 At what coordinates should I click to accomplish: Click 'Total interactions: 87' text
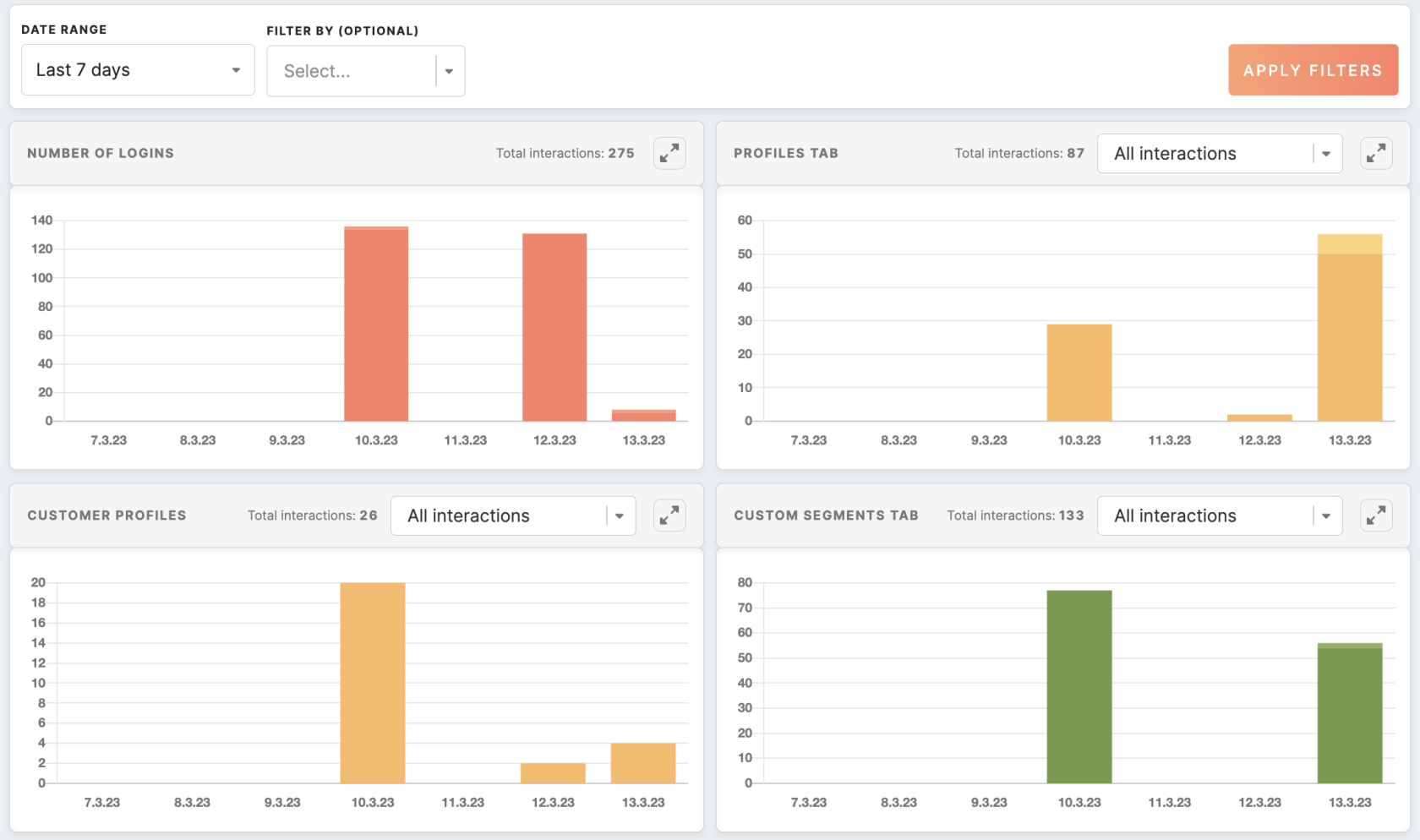coord(1019,153)
